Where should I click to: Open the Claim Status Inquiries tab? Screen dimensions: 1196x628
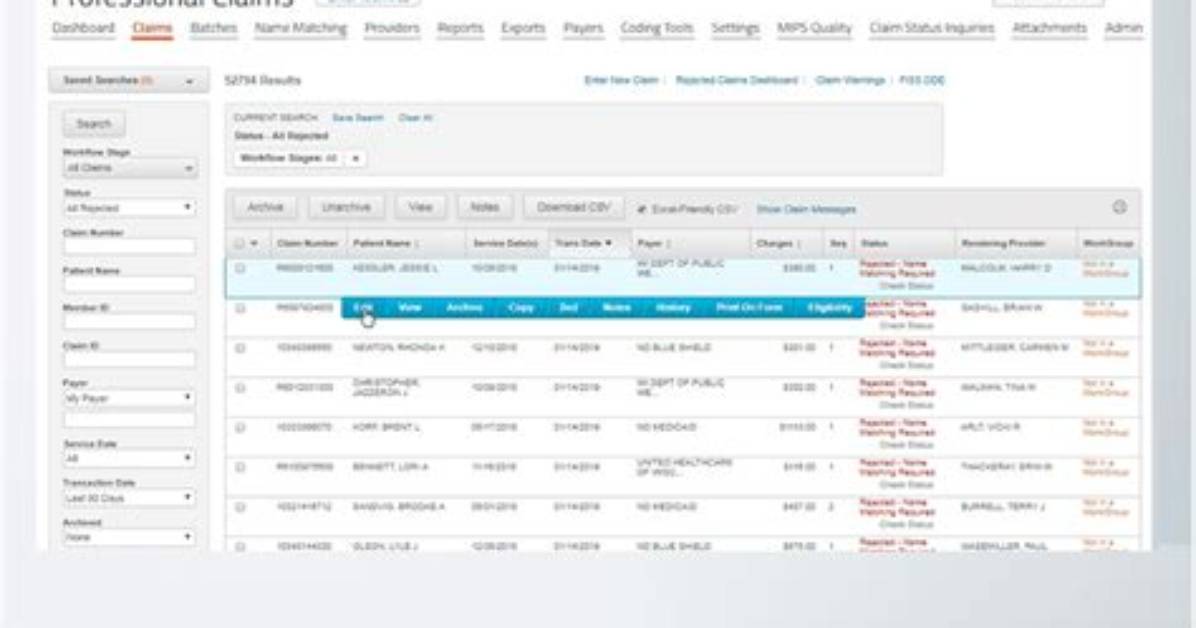[x=932, y=28]
